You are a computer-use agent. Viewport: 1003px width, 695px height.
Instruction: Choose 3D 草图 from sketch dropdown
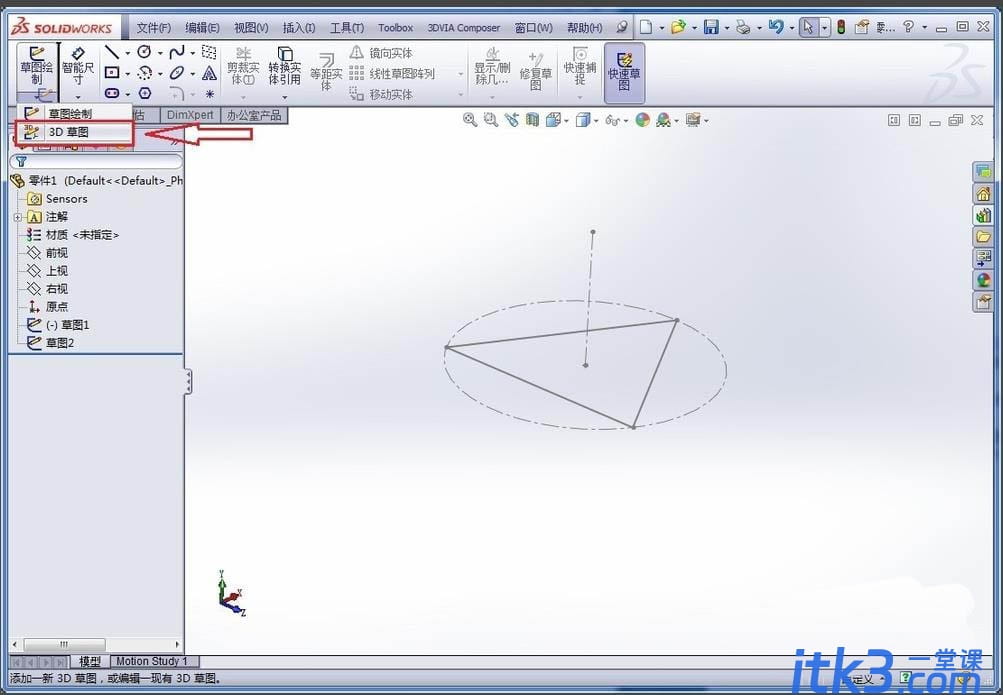(x=74, y=132)
